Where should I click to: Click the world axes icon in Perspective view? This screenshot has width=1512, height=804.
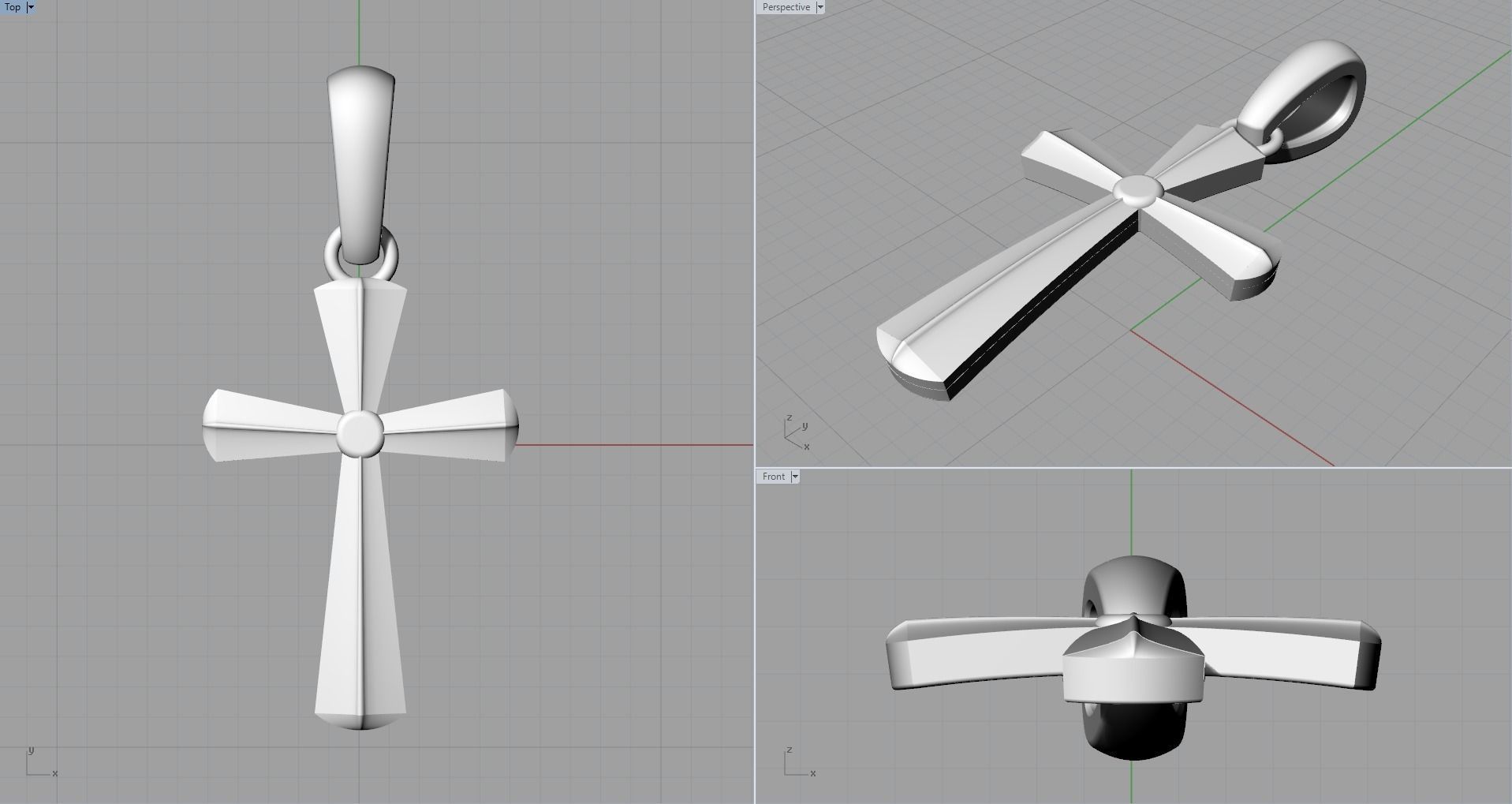click(x=797, y=432)
